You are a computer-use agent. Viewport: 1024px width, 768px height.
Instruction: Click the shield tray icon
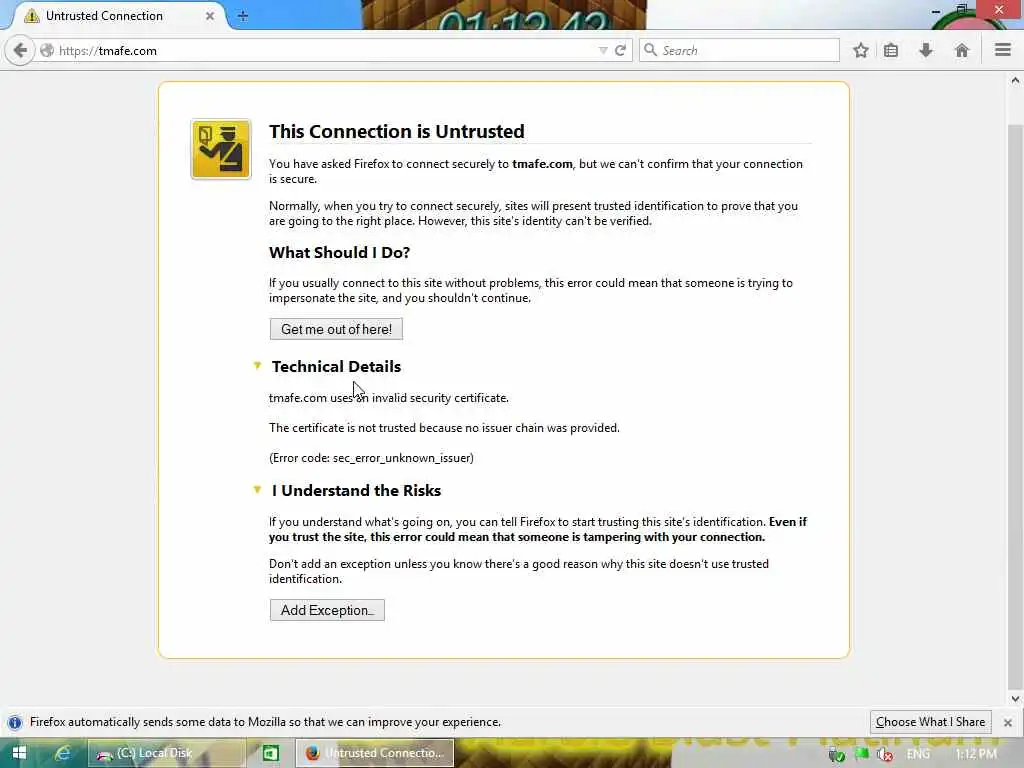(837, 755)
